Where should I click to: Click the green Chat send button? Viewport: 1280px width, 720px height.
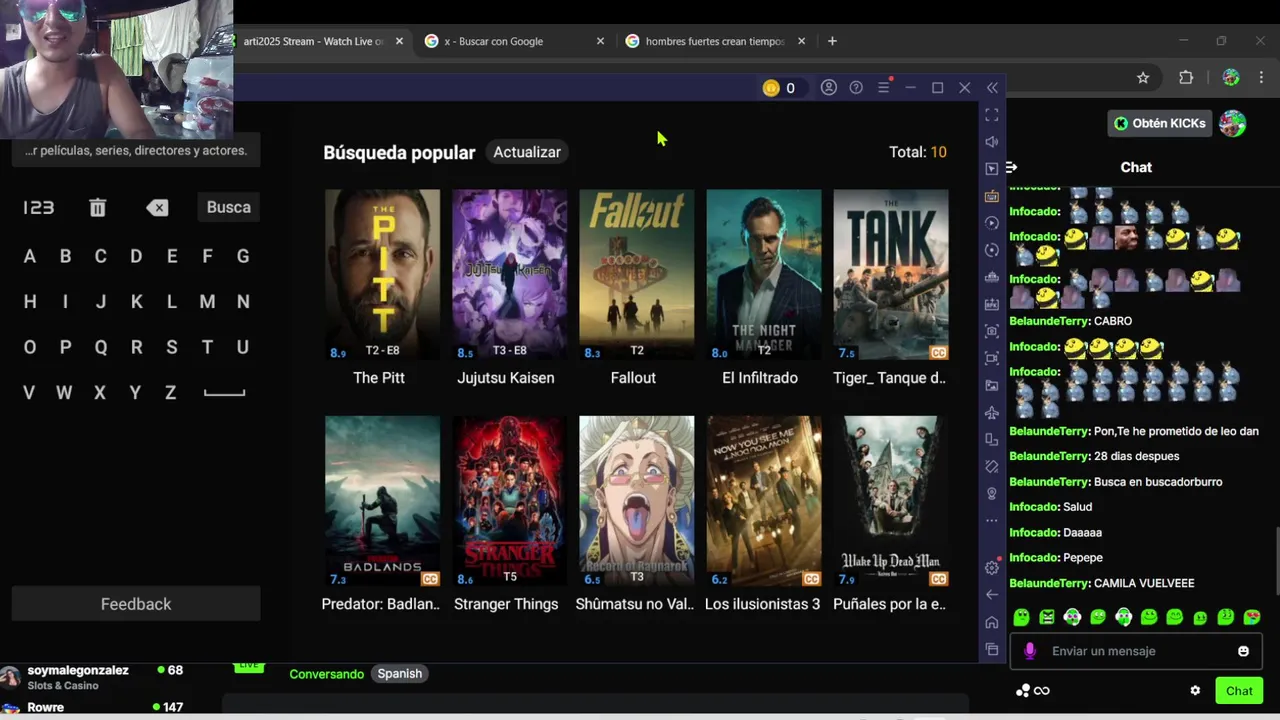1239,691
